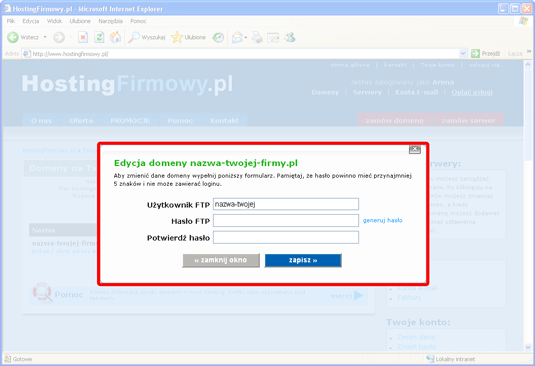Viewport: 535px width, 366px height.
Task: Click the Windows flag logo icon
Action: click(523, 21)
